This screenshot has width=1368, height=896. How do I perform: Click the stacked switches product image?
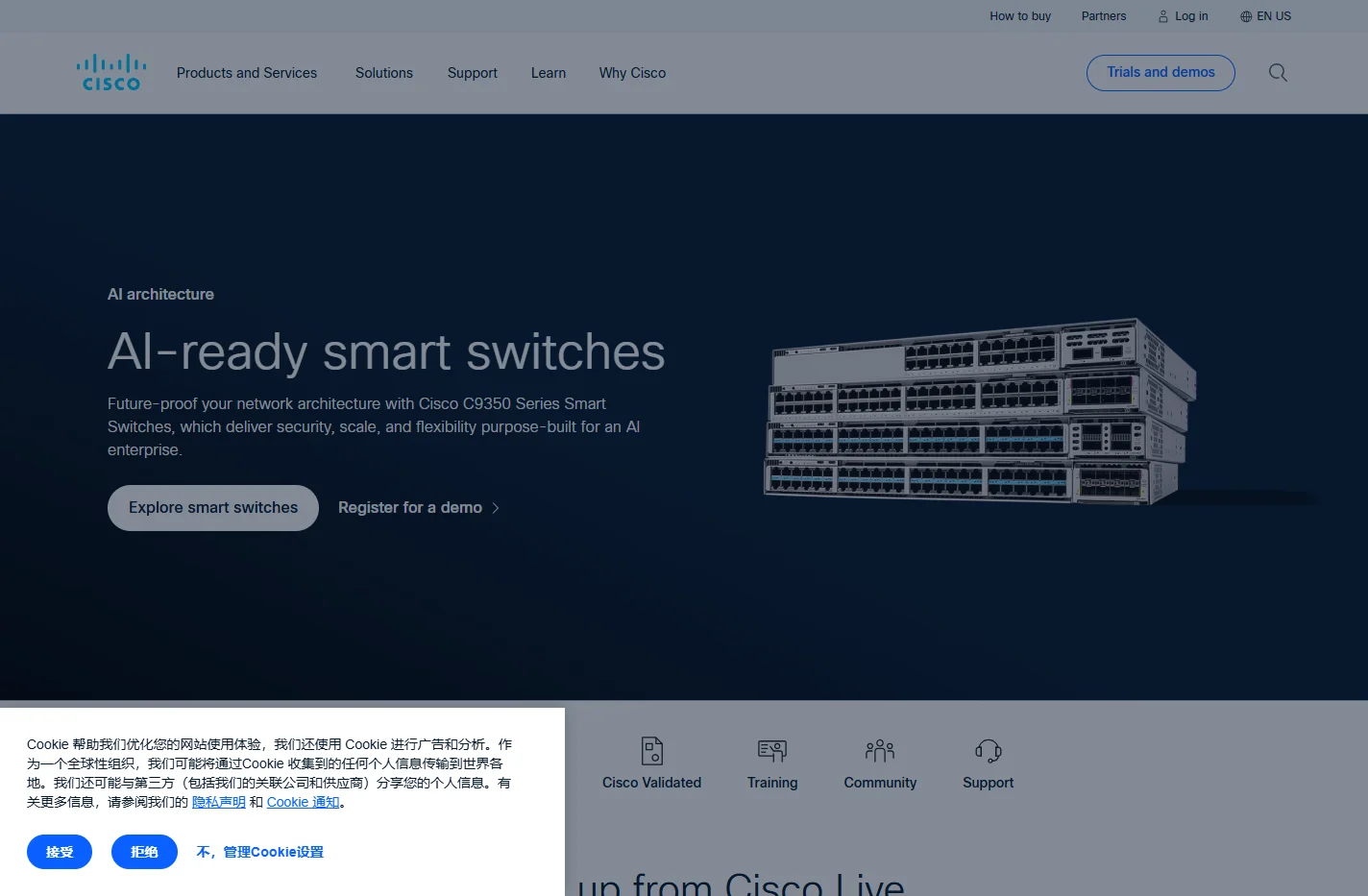[x=980, y=412]
